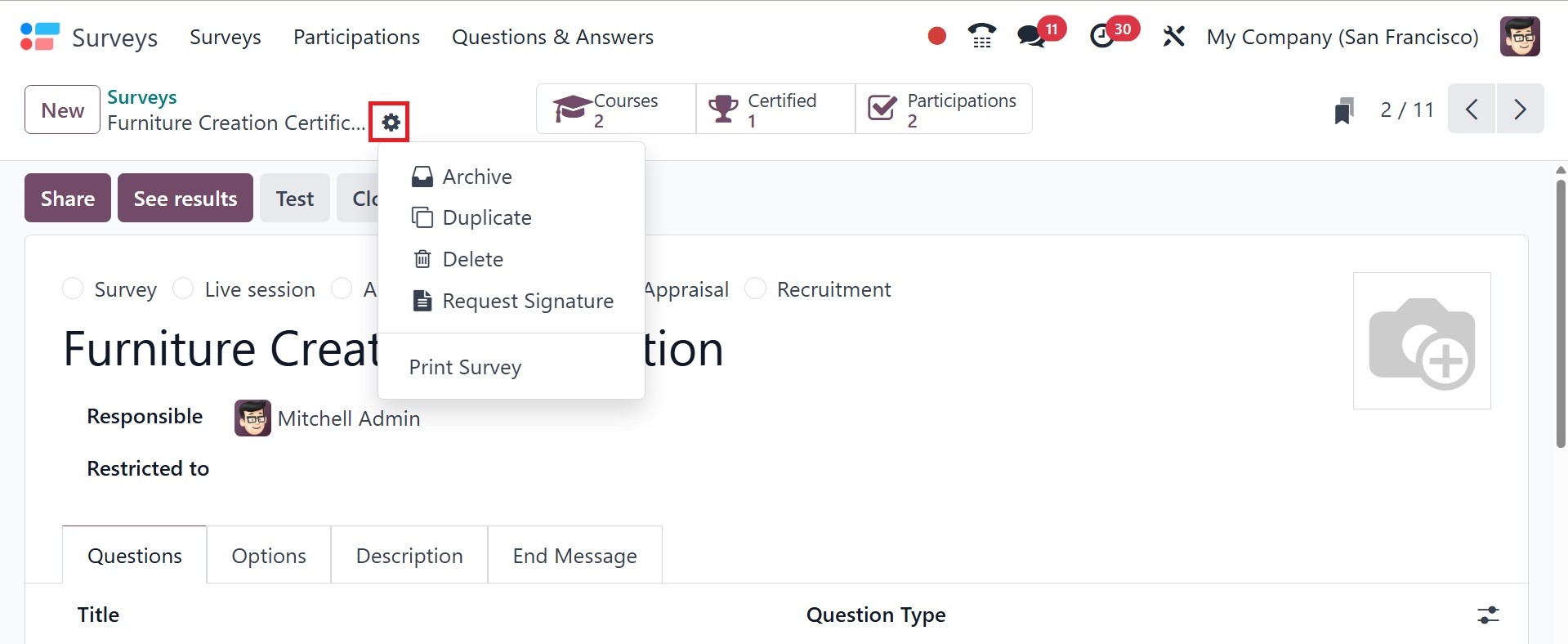Click the red recording dot icon

[x=937, y=37]
